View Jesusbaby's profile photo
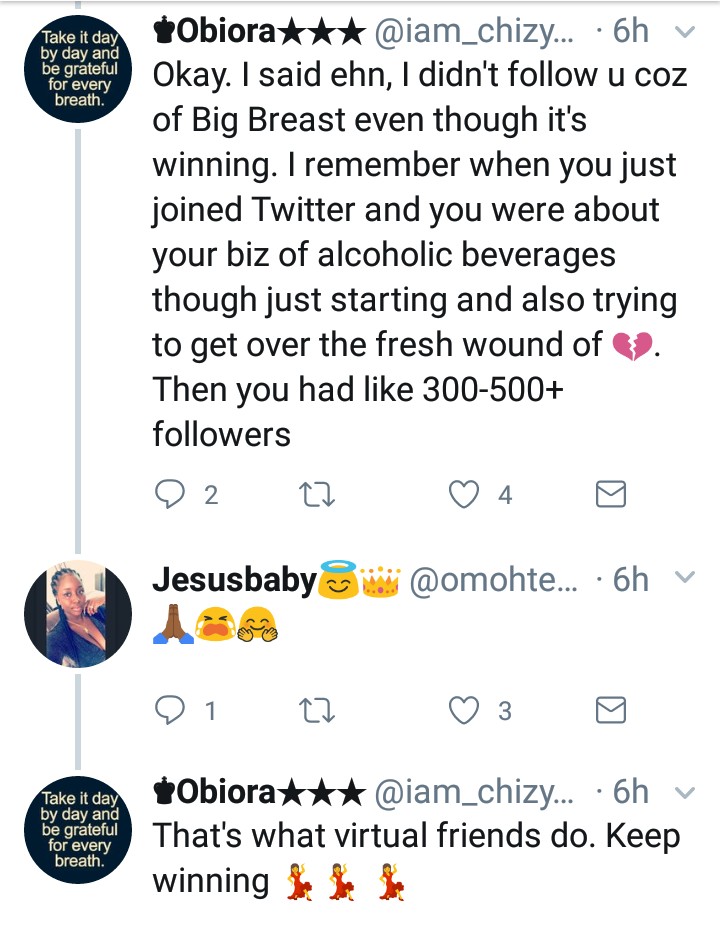Image resolution: width=720 pixels, height=941 pixels. point(78,613)
